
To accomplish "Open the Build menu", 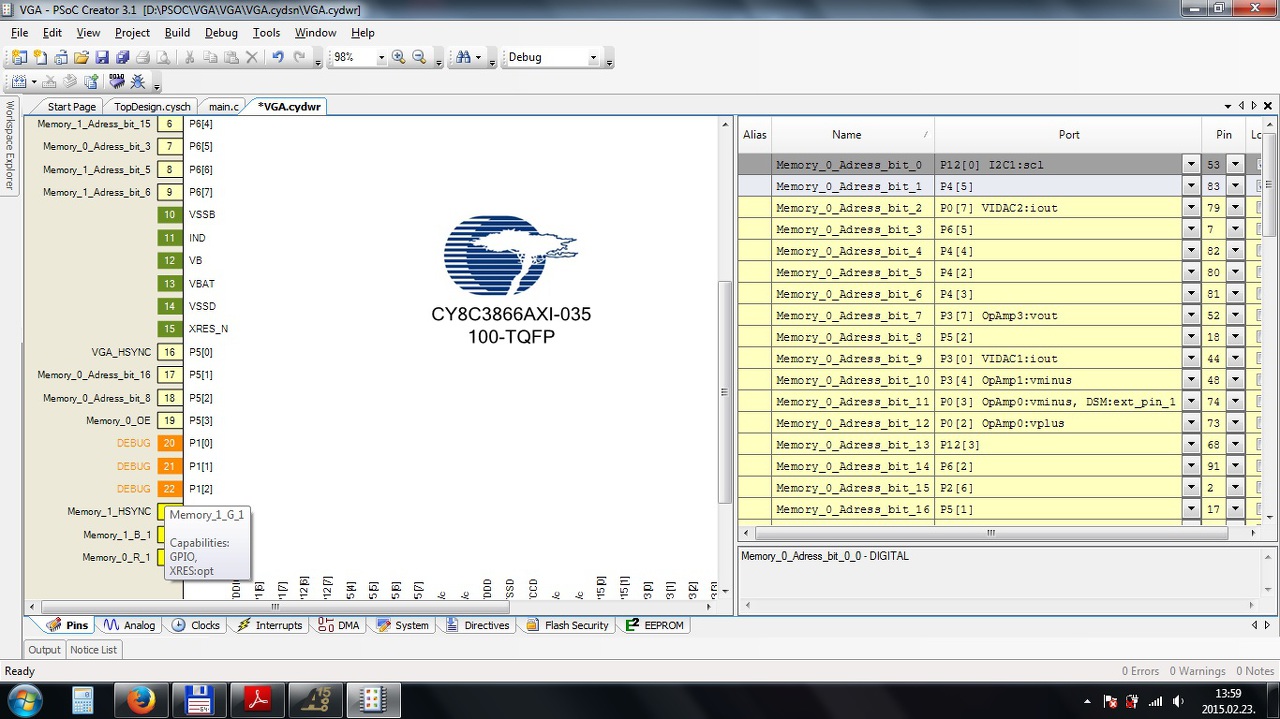I will 177,33.
